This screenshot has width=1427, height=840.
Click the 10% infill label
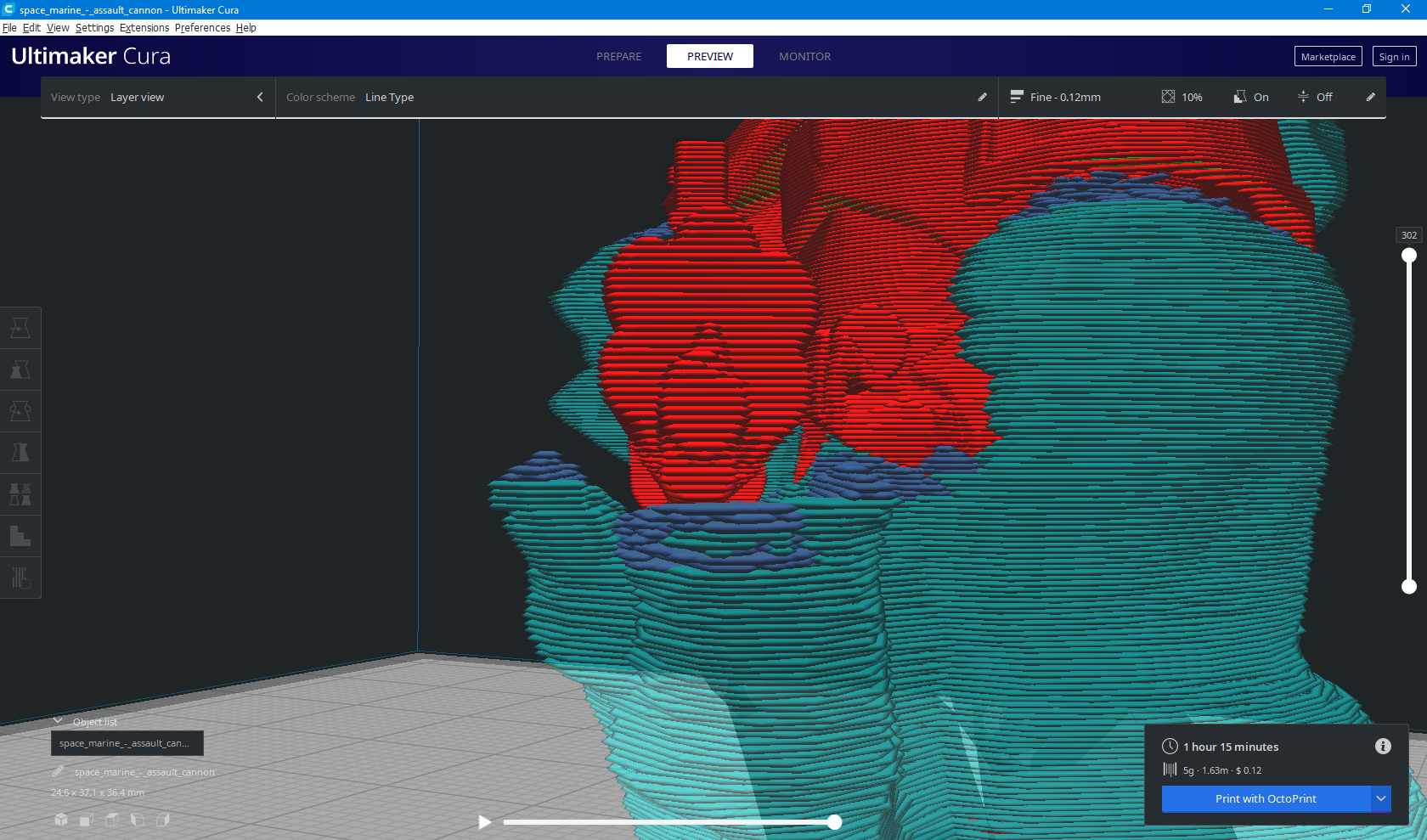(x=1192, y=97)
